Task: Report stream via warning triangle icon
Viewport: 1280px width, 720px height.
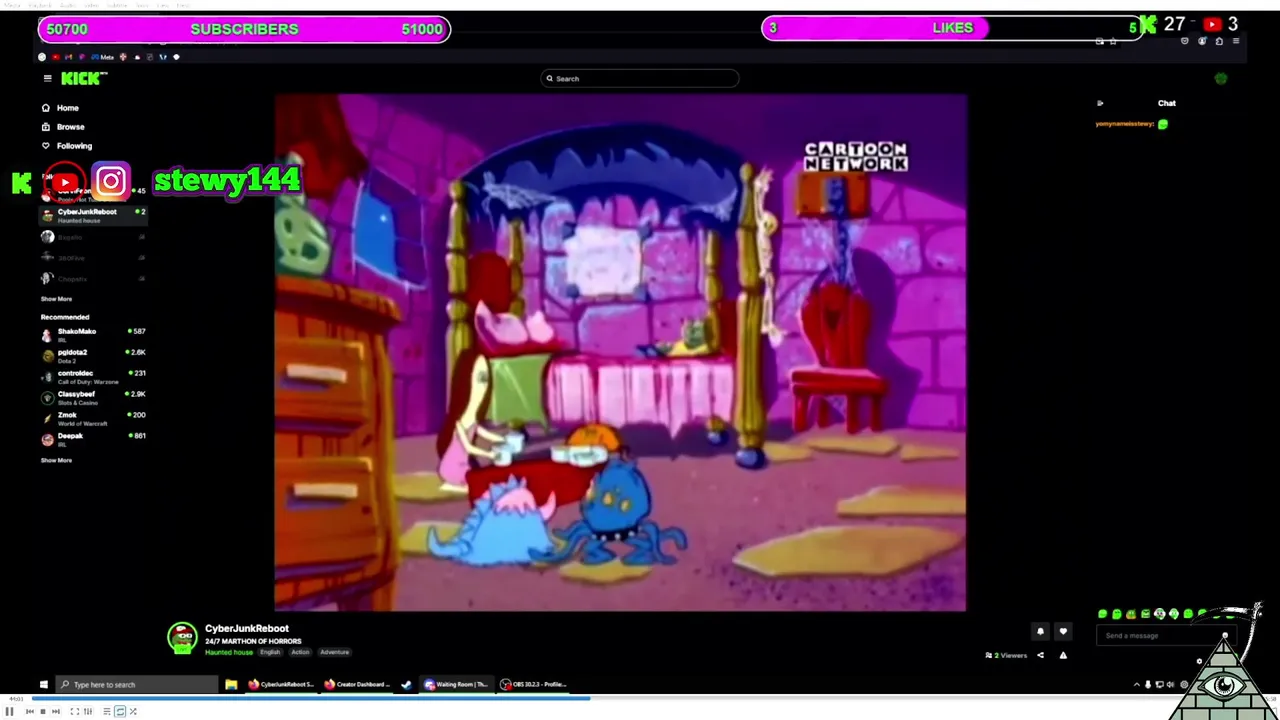Action: (1063, 655)
